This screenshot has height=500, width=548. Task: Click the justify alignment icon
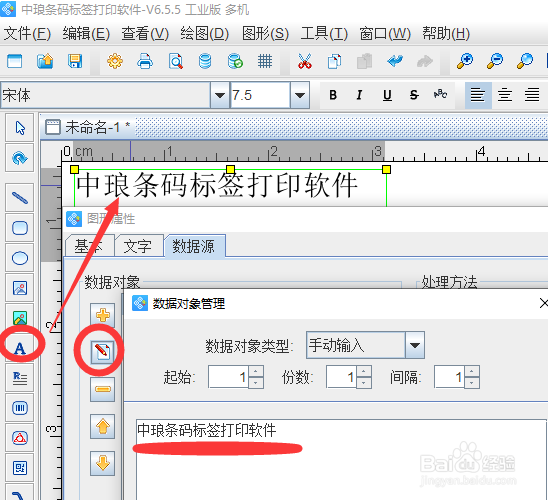(x=532, y=95)
